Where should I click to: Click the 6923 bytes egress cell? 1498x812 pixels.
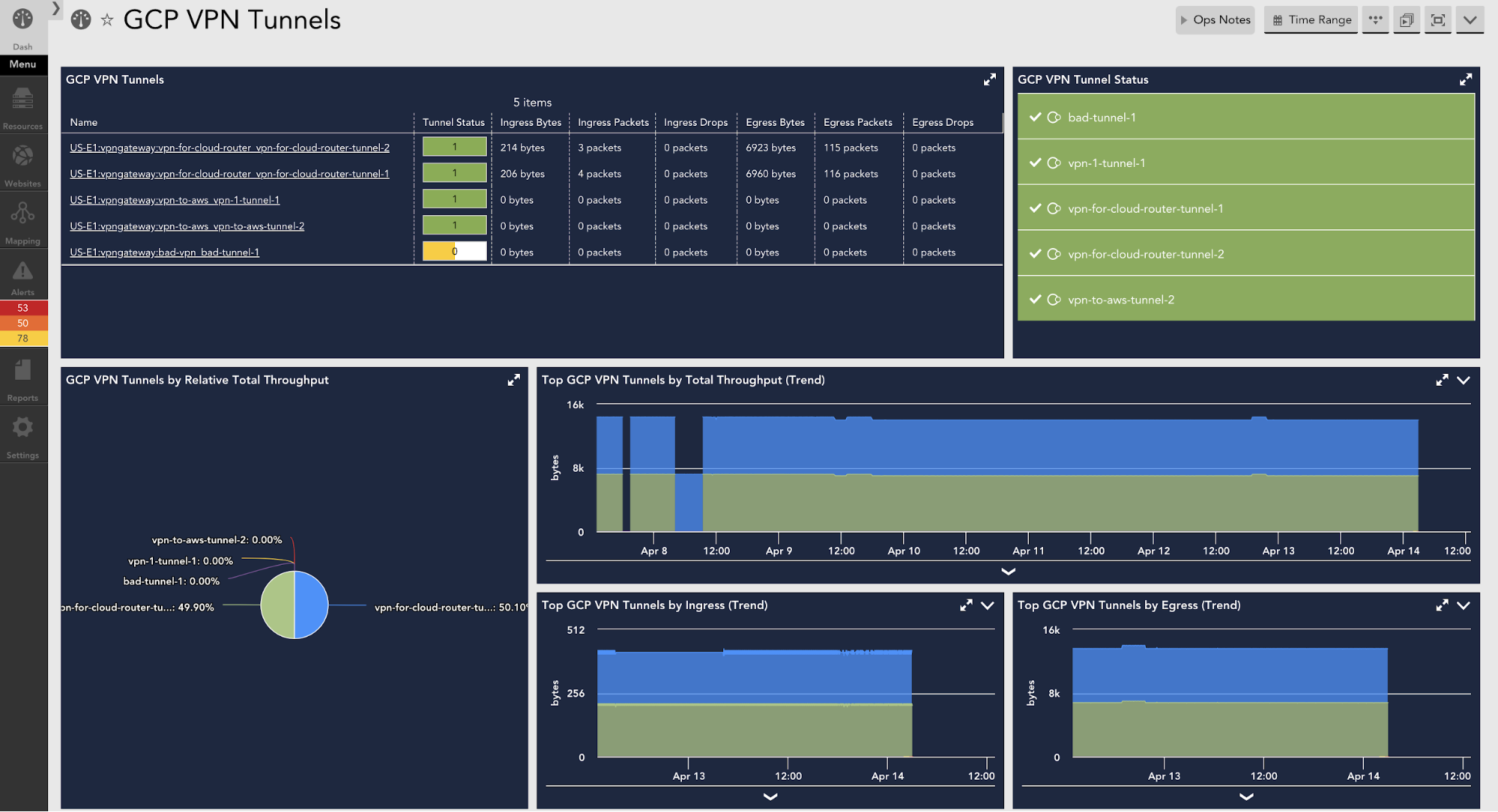(770, 148)
